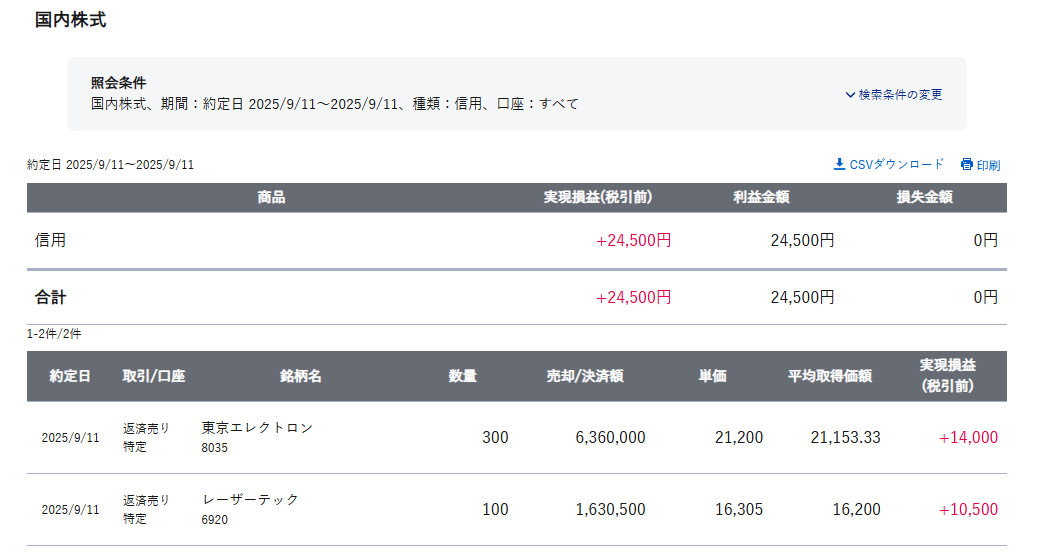Click the 平均取得価額 column header

830,376
